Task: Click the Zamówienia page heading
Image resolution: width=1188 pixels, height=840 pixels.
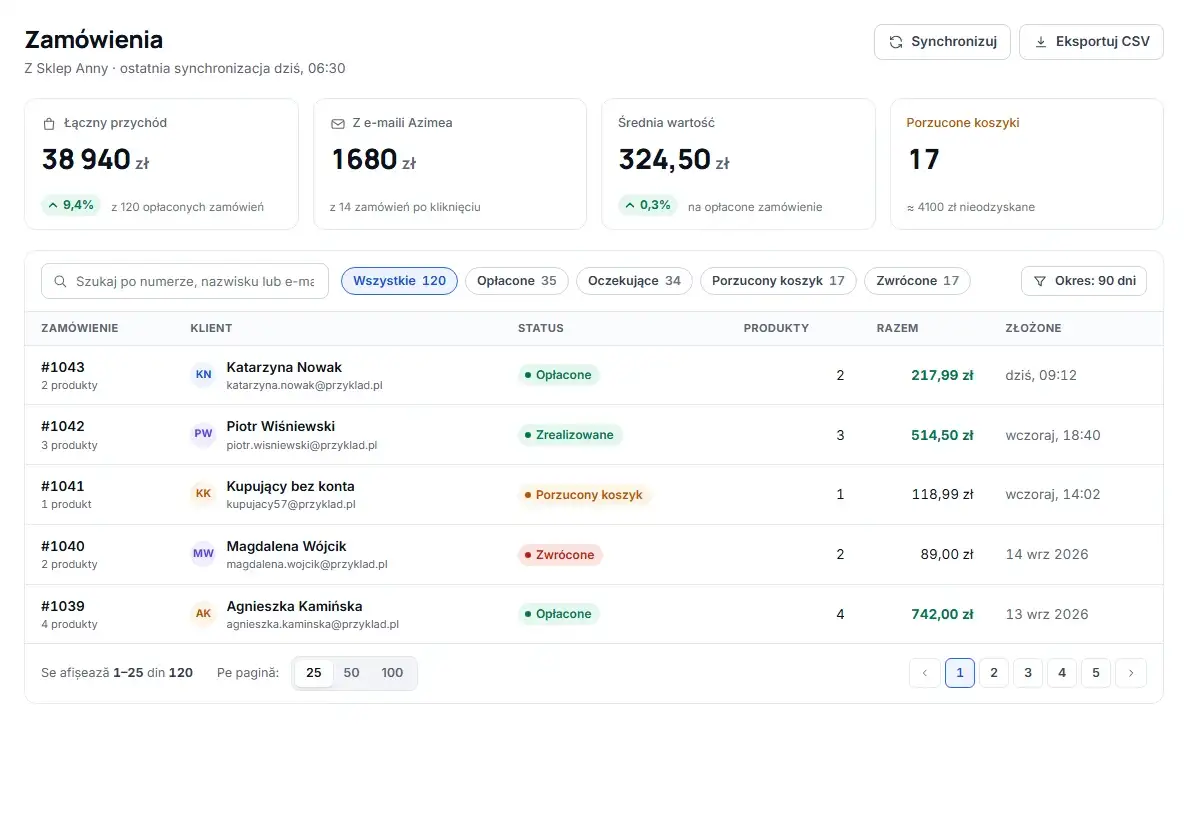Action: pyautogui.click(x=93, y=39)
